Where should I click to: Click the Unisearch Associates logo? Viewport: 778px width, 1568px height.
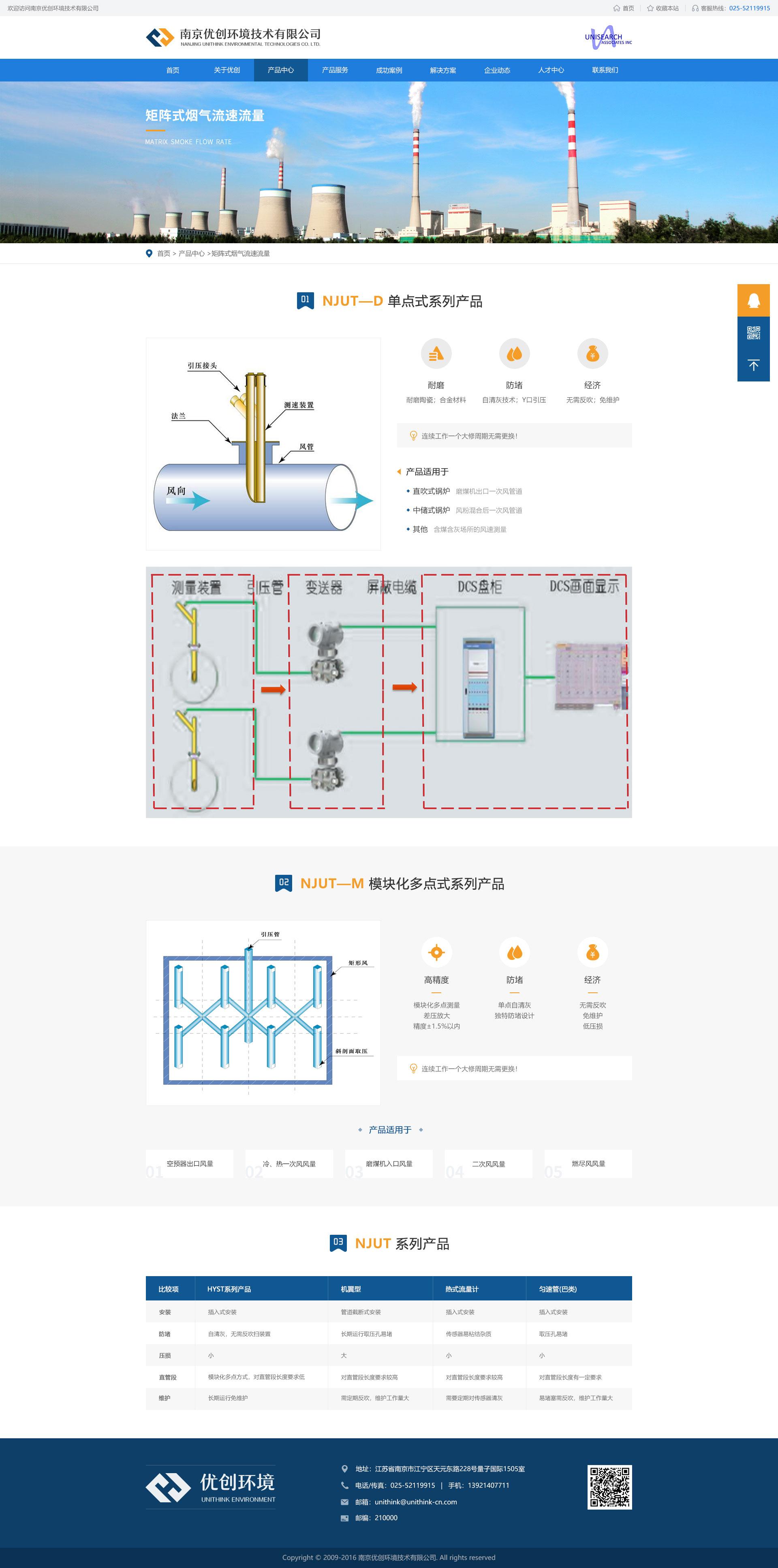608,37
